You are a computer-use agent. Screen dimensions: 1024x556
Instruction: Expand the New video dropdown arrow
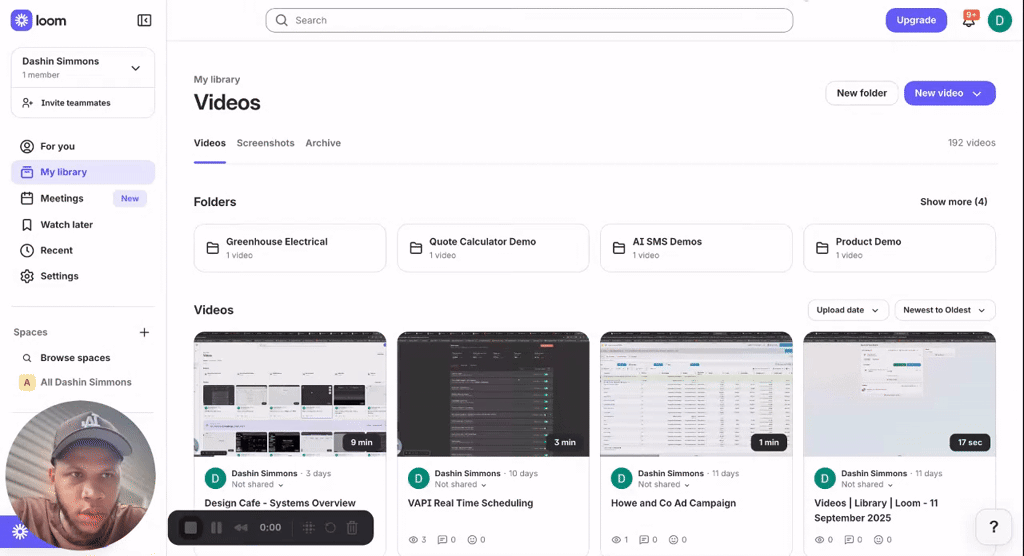click(x=977, y=93)
